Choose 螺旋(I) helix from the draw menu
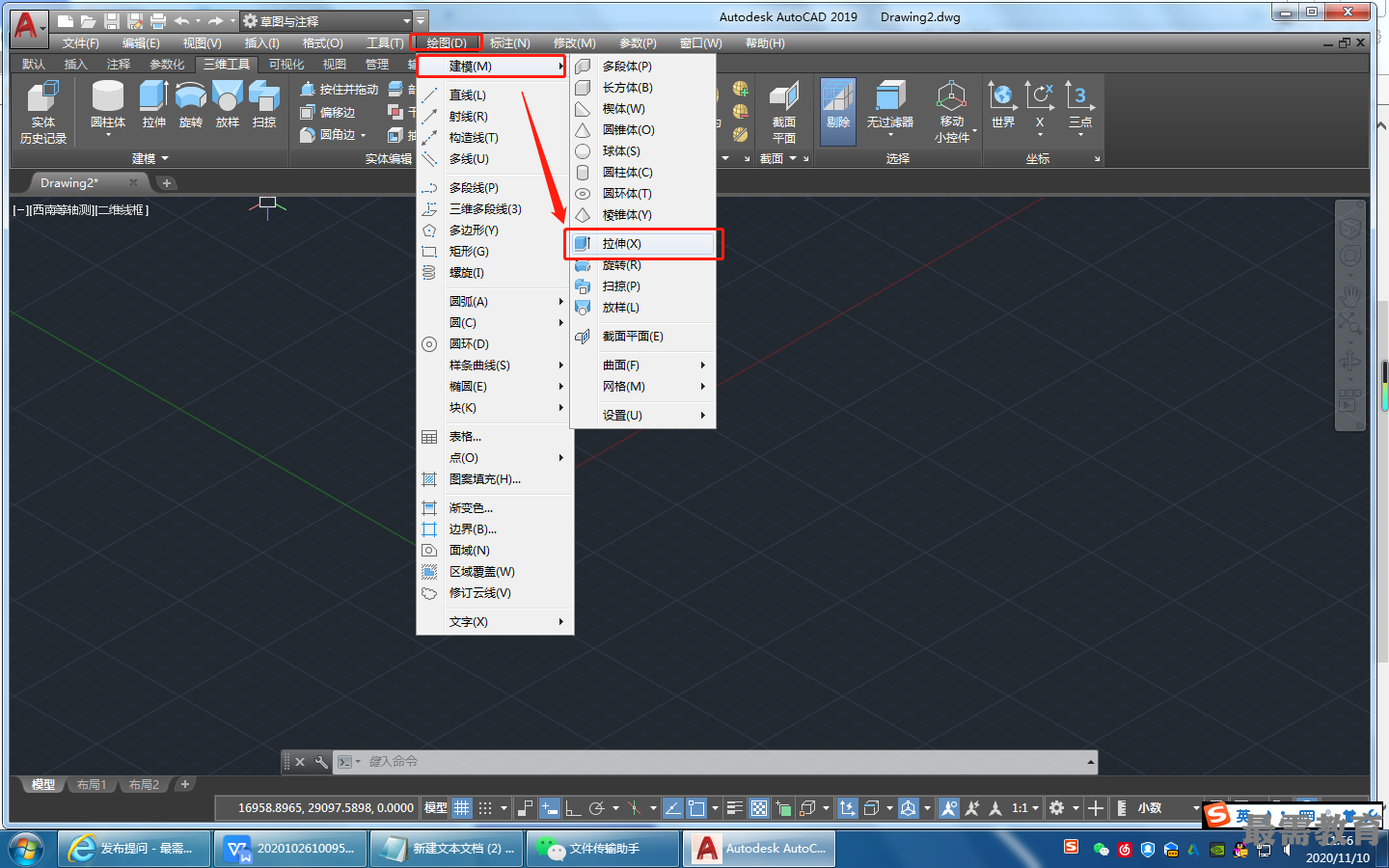1389x868 pixels. coord(495,273)
